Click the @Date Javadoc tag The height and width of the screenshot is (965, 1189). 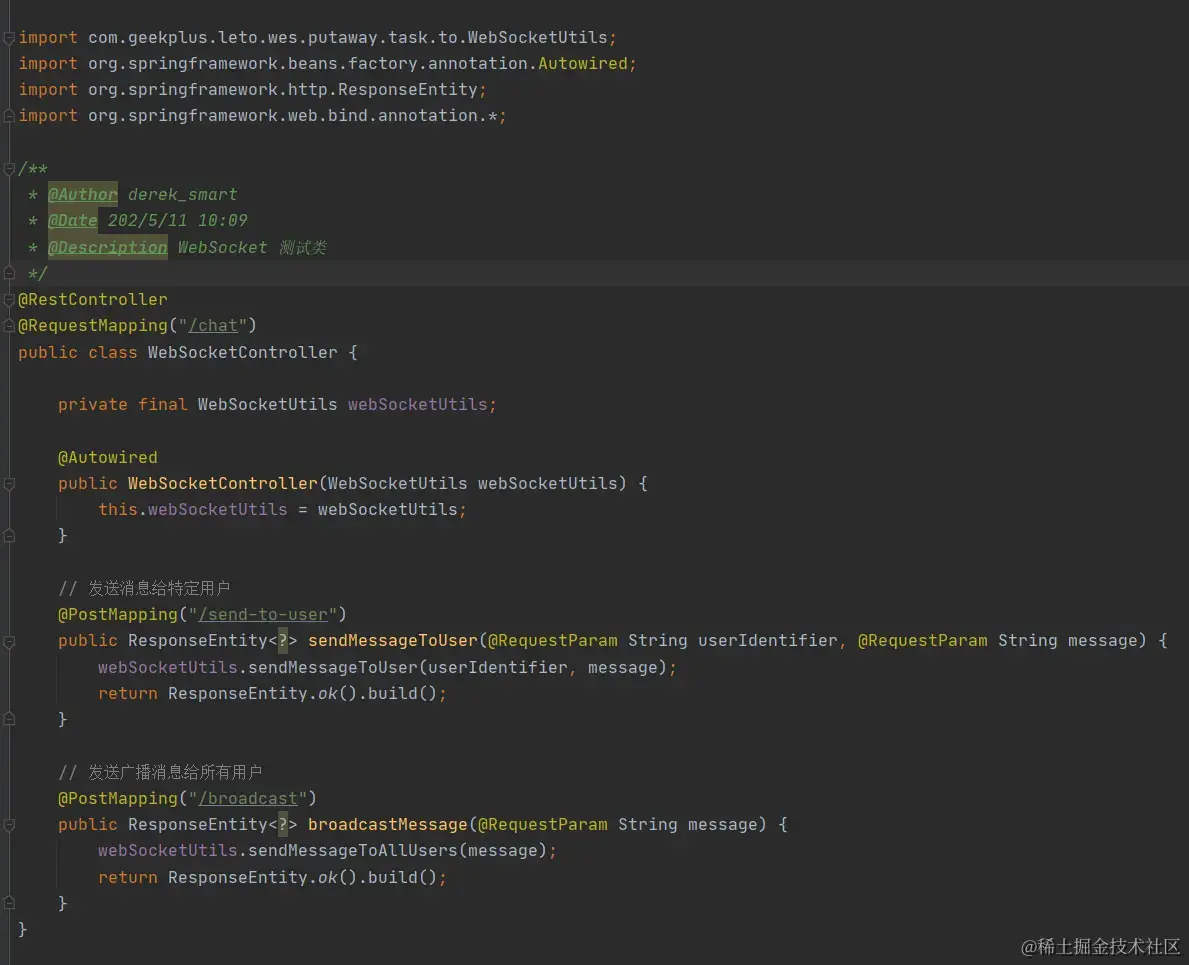tap(73, 221)
